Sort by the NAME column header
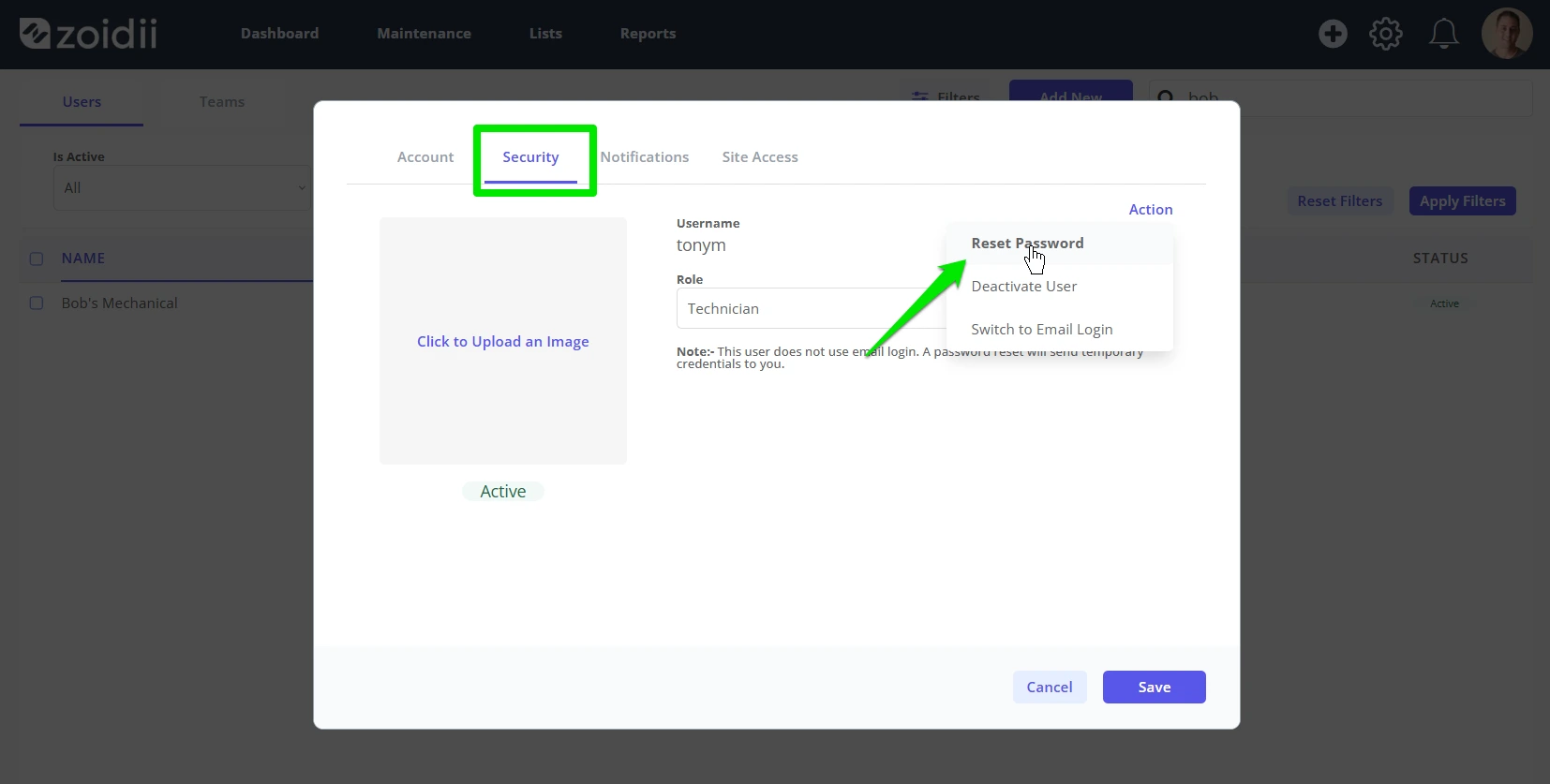This screenshot has width=1550, height=784. pyautogui.click(x=83, y=259)
